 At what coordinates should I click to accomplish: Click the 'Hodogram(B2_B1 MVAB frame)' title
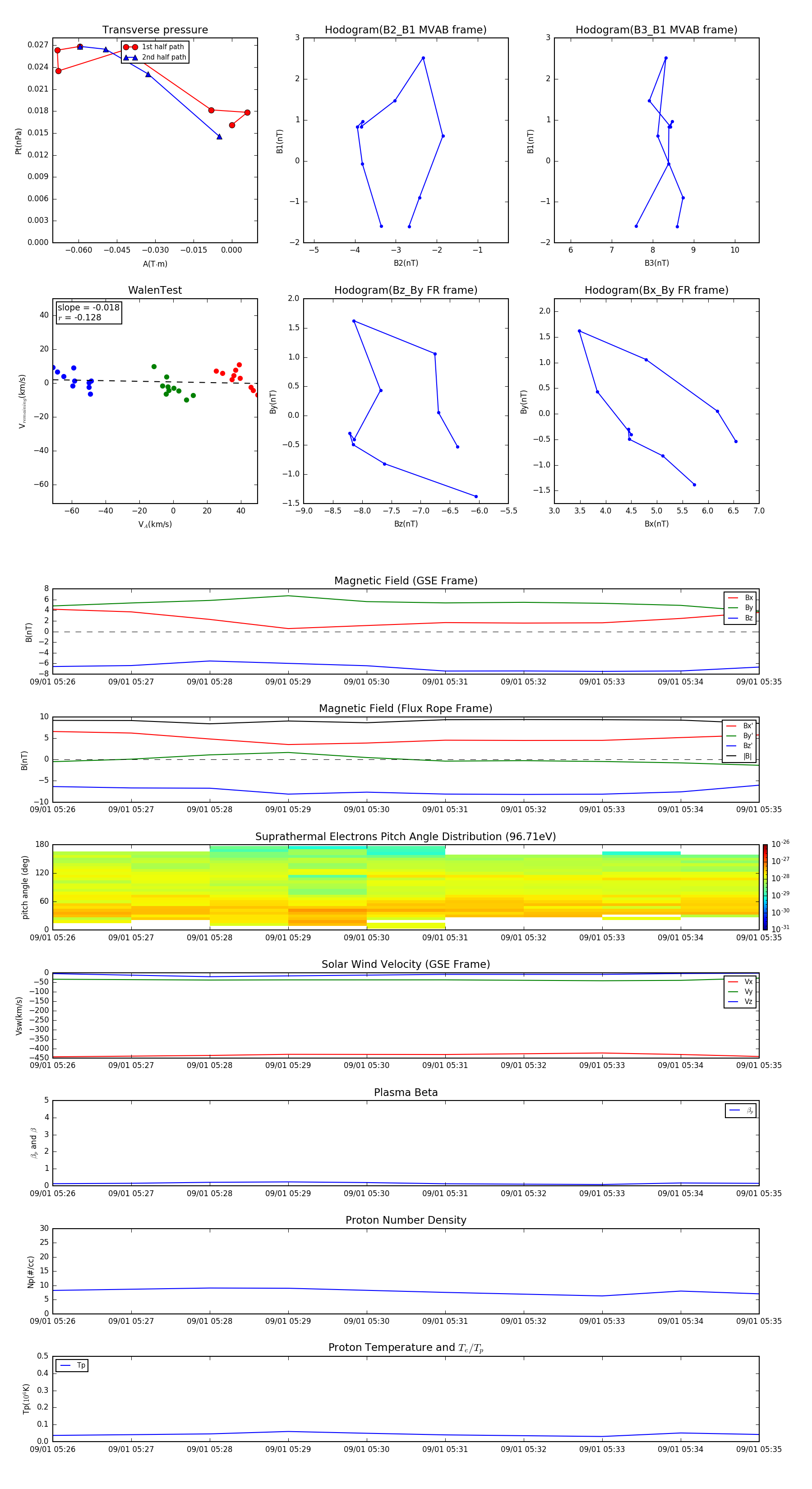pos(406,30)
